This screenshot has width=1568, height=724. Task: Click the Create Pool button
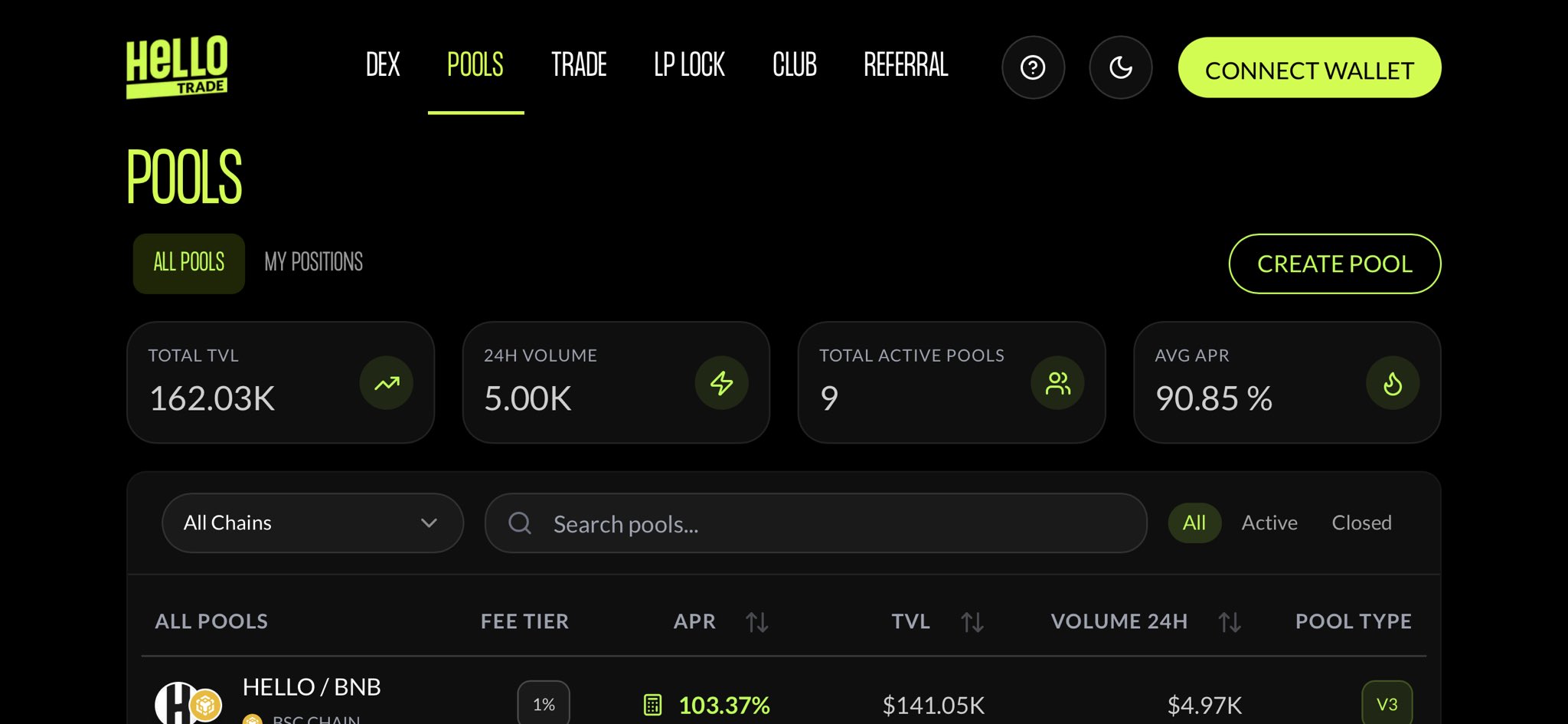[x=1334, y=264]
